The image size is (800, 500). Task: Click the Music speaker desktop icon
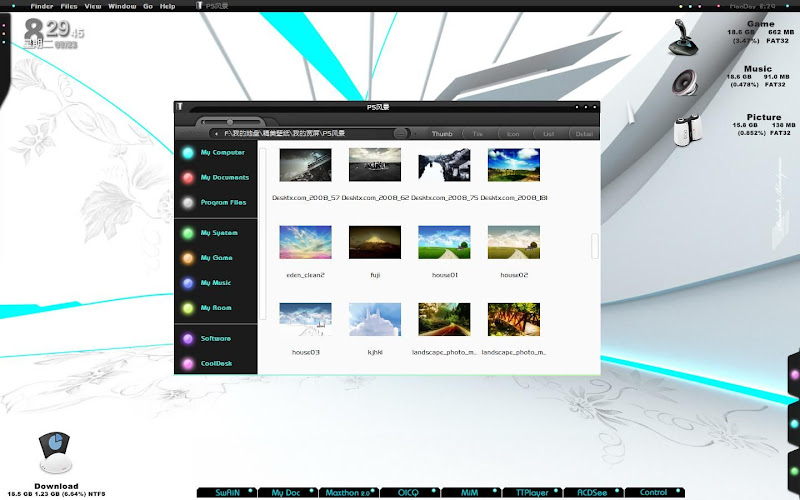tap(685, 83)
